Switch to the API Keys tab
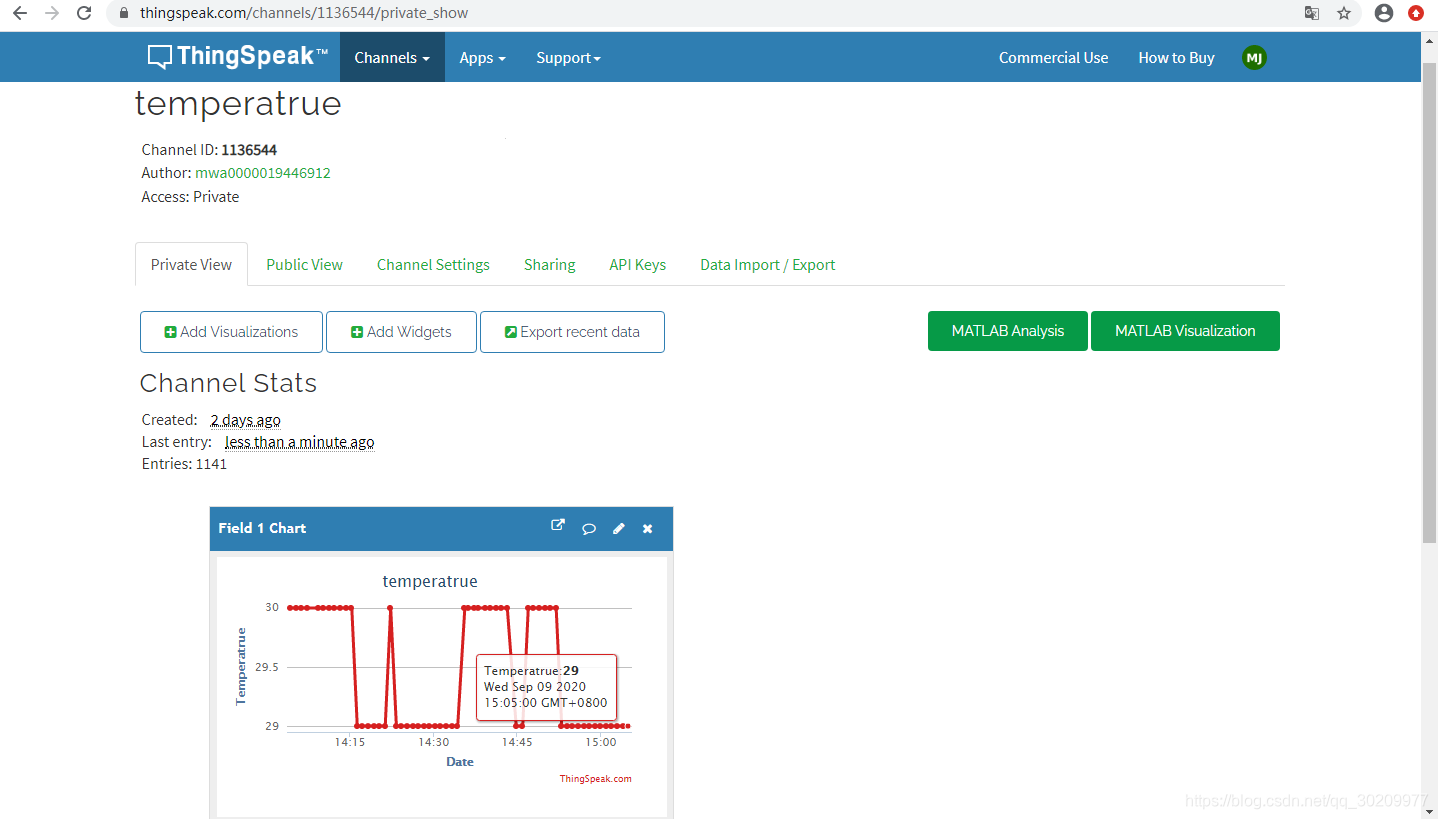Image resolution: width=1438 pixels, height=819 pixels. click(637, 264)
